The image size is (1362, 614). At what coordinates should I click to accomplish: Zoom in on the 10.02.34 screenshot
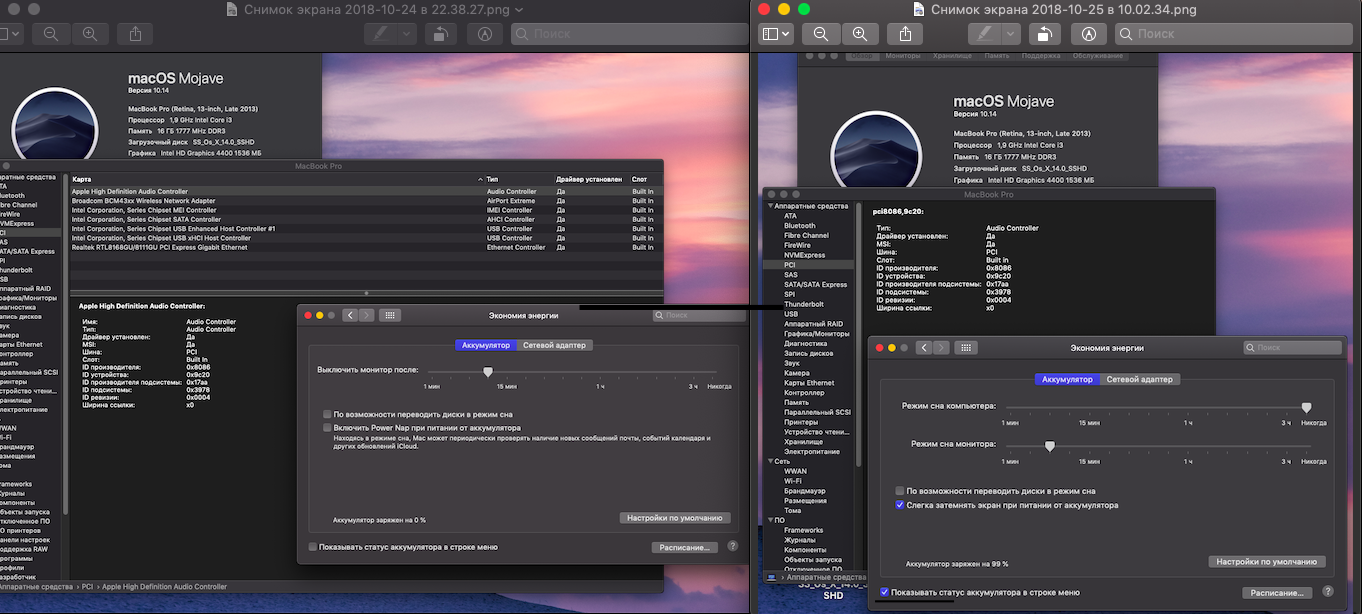859,34
